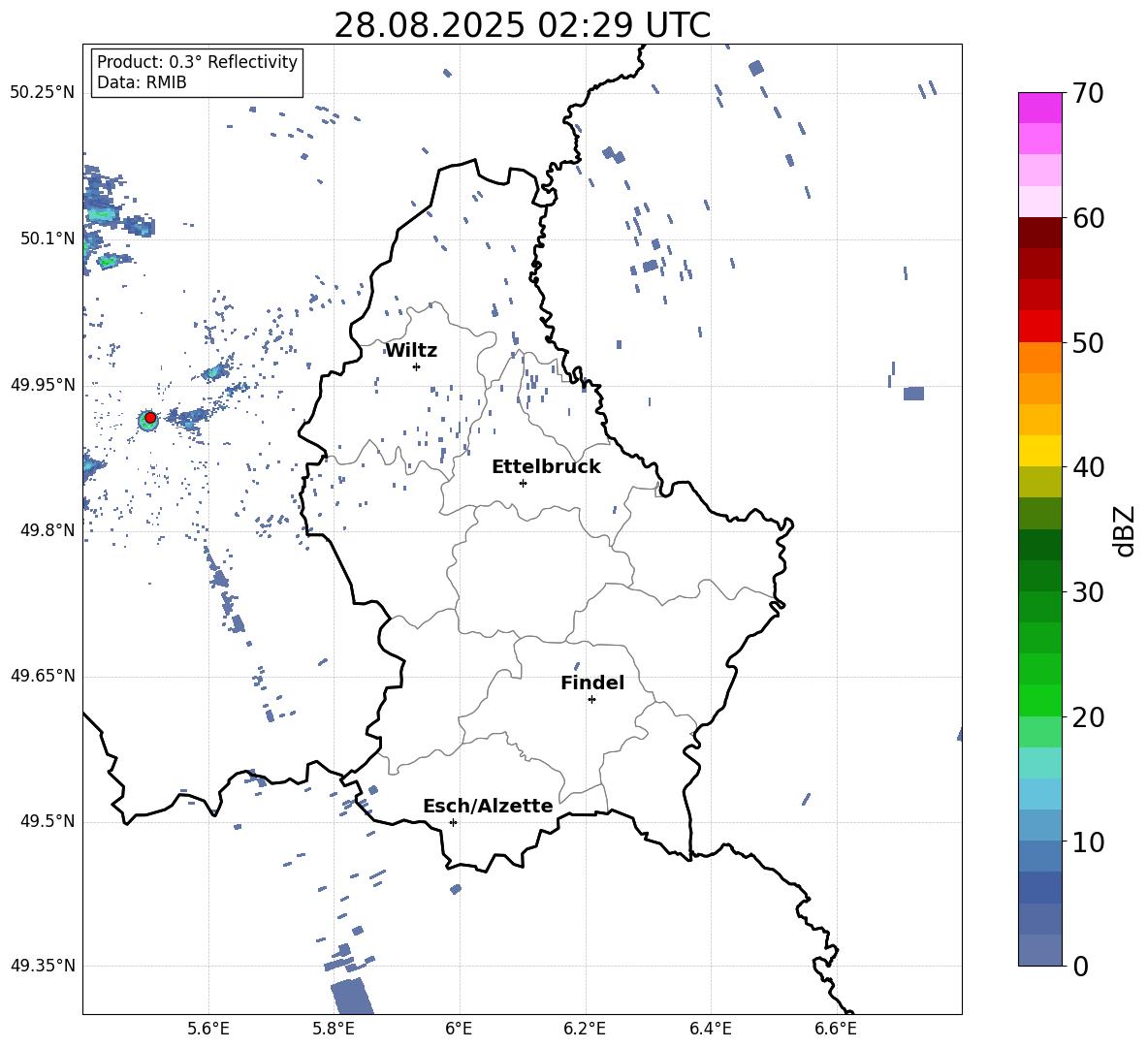Click the magenta top colorbar segment
The width and height of the screenshot is (1148, 1048).
(x=1039, y=109)
